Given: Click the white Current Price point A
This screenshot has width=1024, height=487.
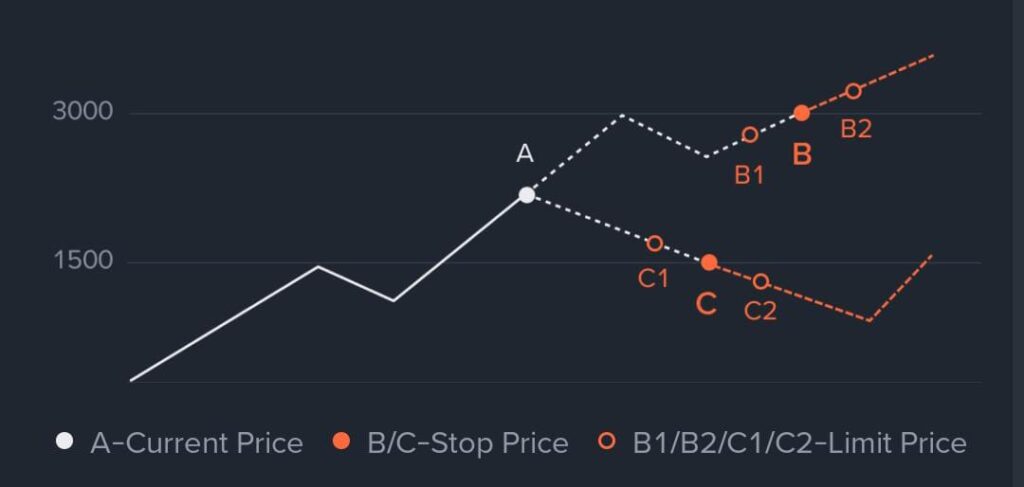Looking at the screenshot, I should pos(526,195).
